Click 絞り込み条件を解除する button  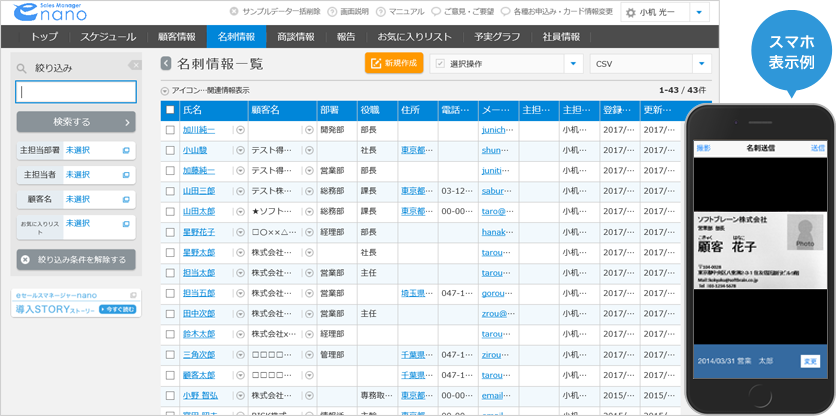[76, 260]
